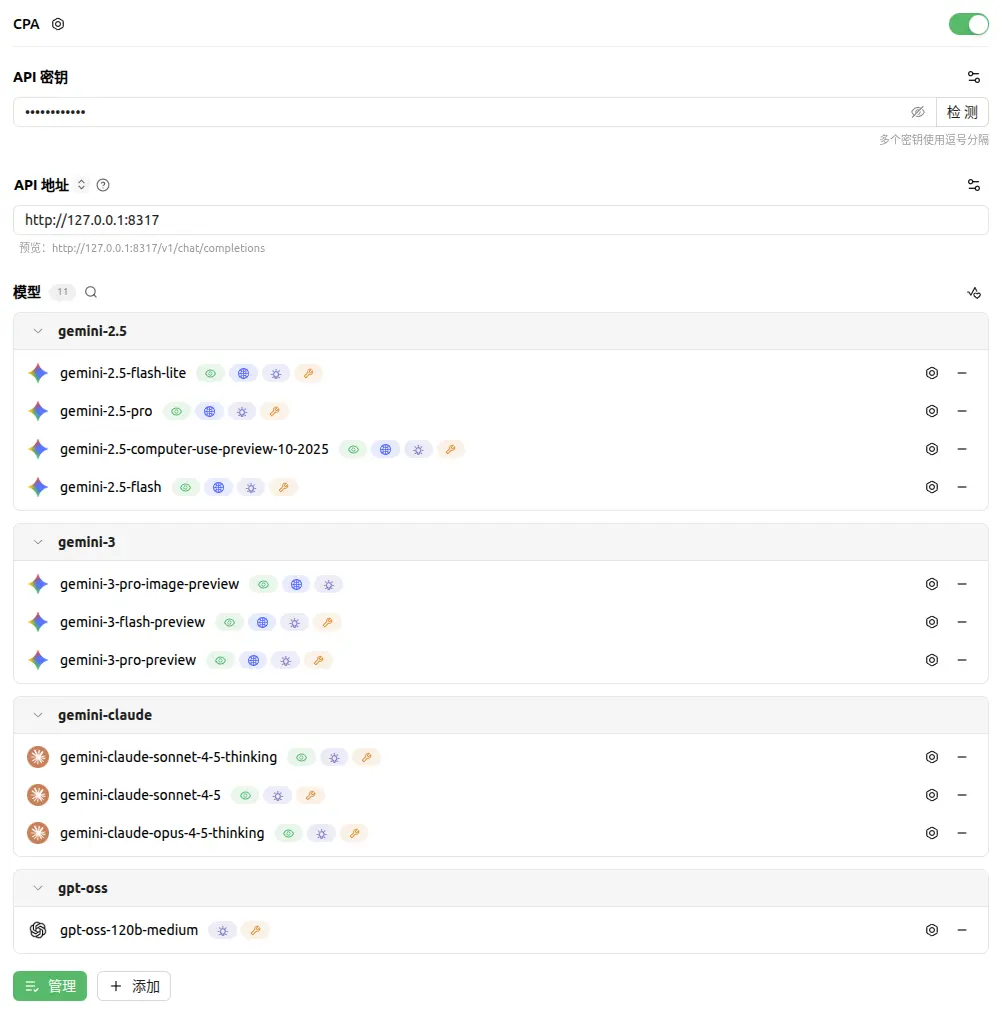This screenshot has height=1012, width=999.
Task: Remove gemini-2.5-flash model
Action: pyautogui.click(x=962, y=487)
